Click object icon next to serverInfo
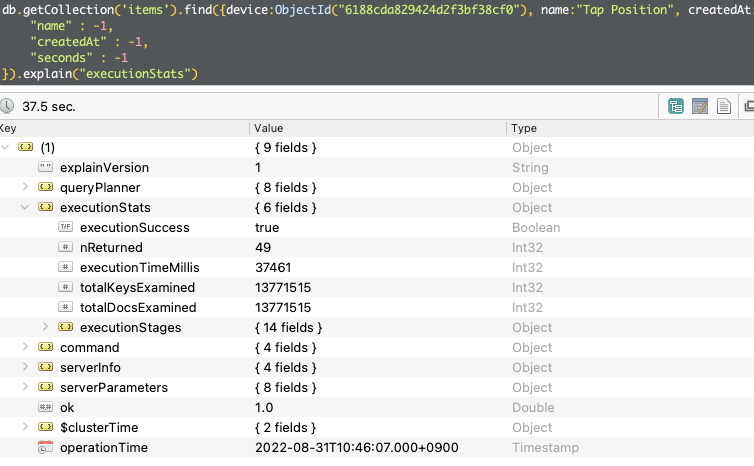This screenshot has width=754, height=466. 46,367
